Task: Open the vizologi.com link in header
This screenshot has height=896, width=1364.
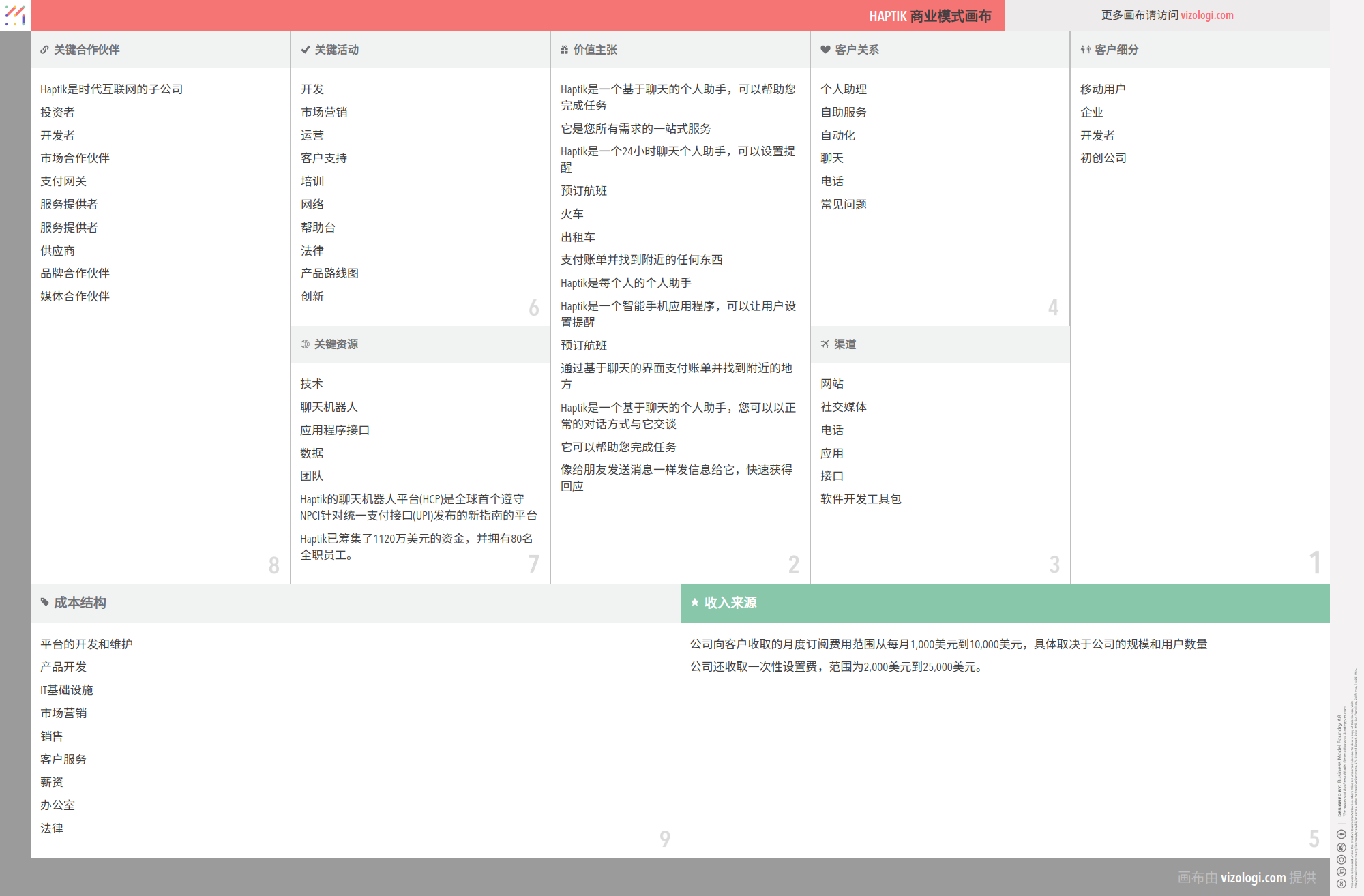Action: [1206, 16]
